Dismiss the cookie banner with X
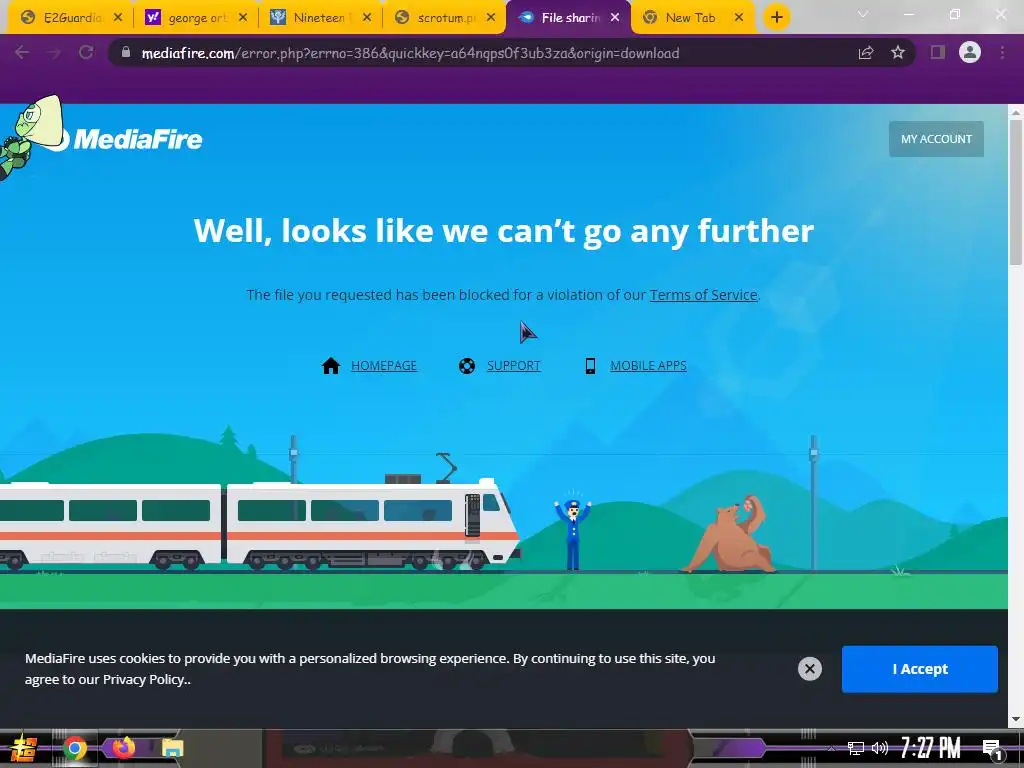The width and height of the screenshot is (1024, 768). pyautogui.click(x=810, y=669)
